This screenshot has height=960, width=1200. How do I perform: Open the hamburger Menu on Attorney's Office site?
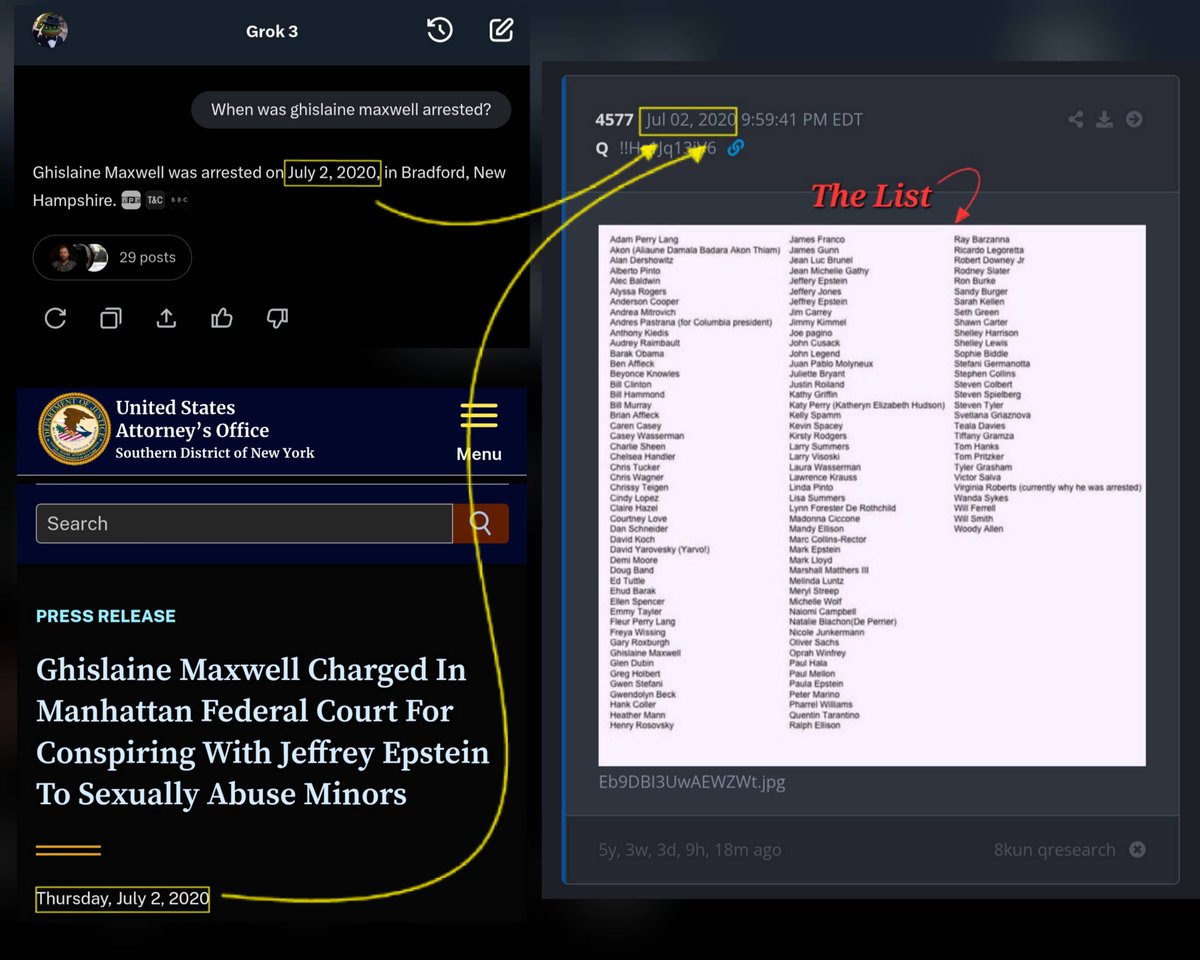click(479, 432)
